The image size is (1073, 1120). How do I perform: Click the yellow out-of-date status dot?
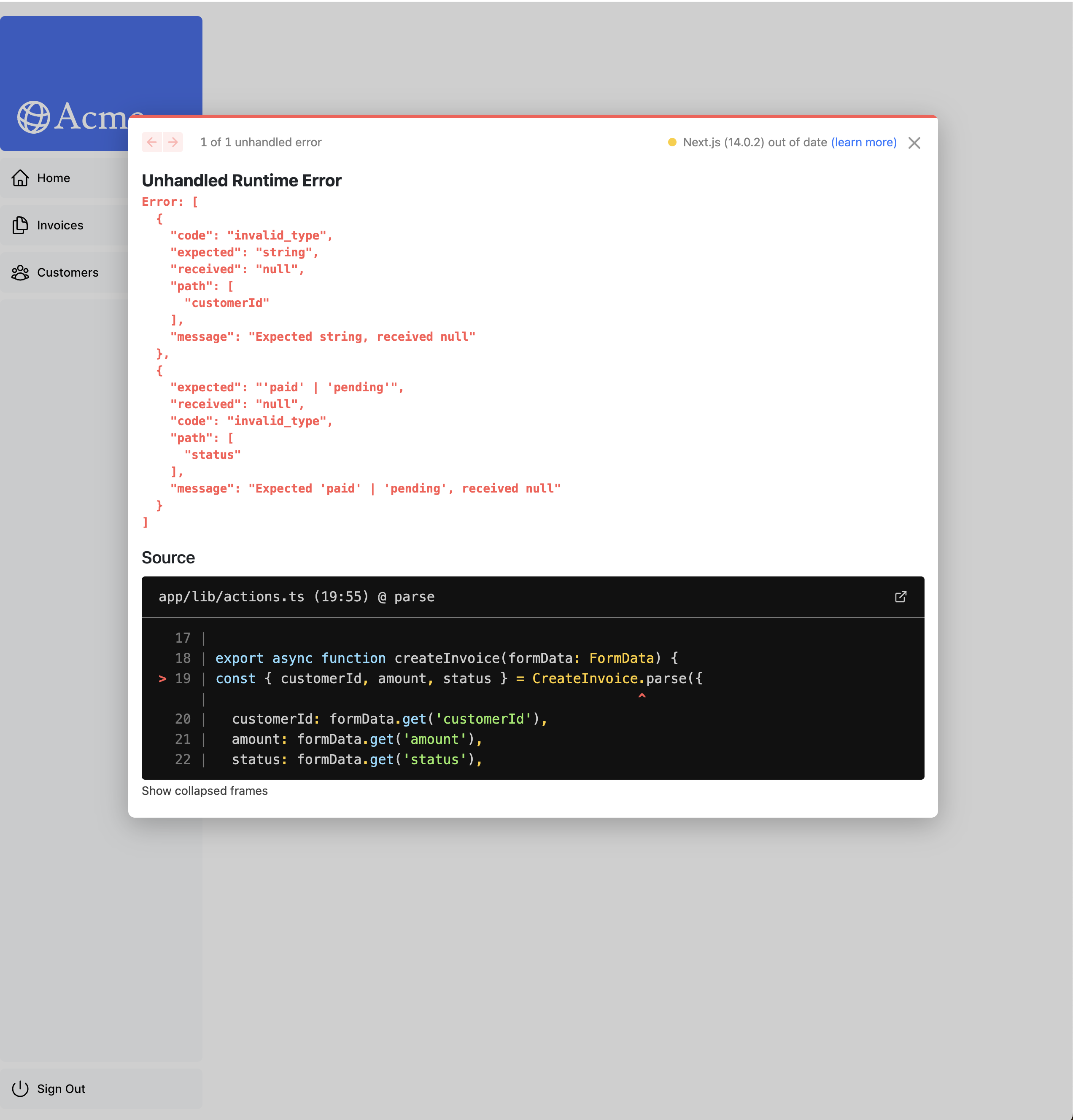pos(672,142)
